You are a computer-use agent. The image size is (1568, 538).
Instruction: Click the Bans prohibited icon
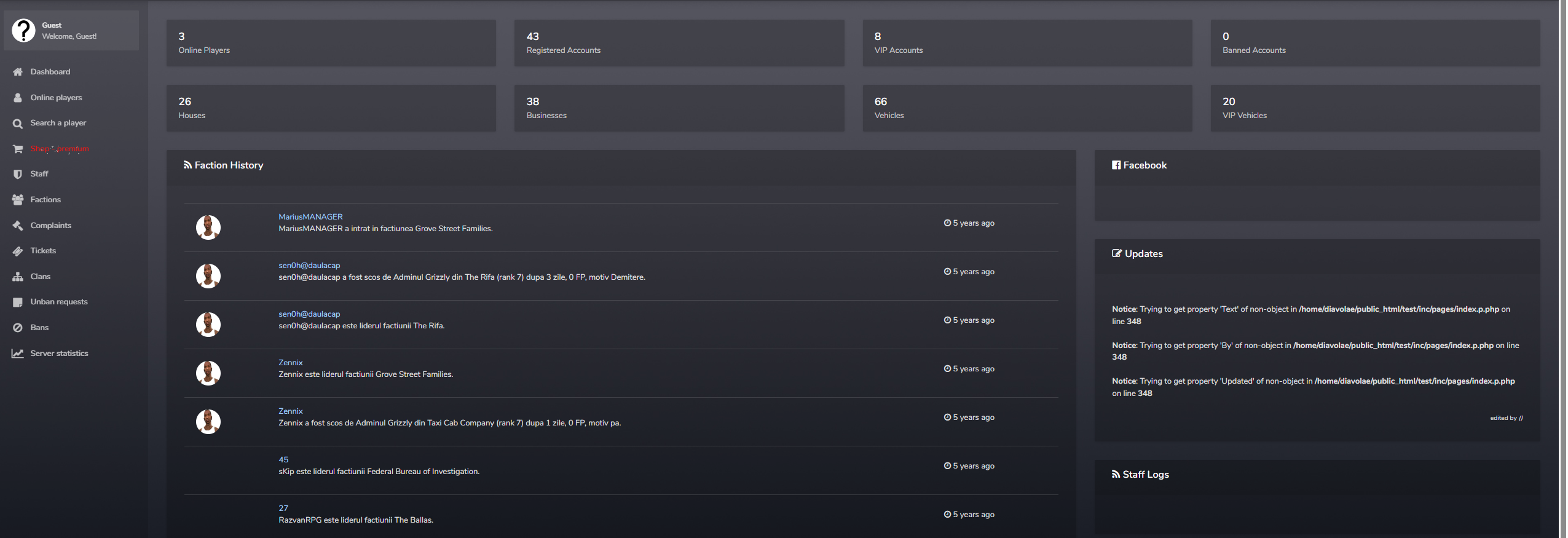tap(18, 328)
